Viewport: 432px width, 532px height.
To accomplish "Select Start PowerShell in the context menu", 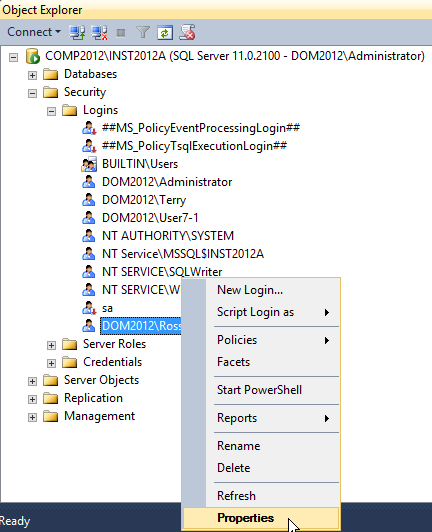I will (x=261, y=390).
